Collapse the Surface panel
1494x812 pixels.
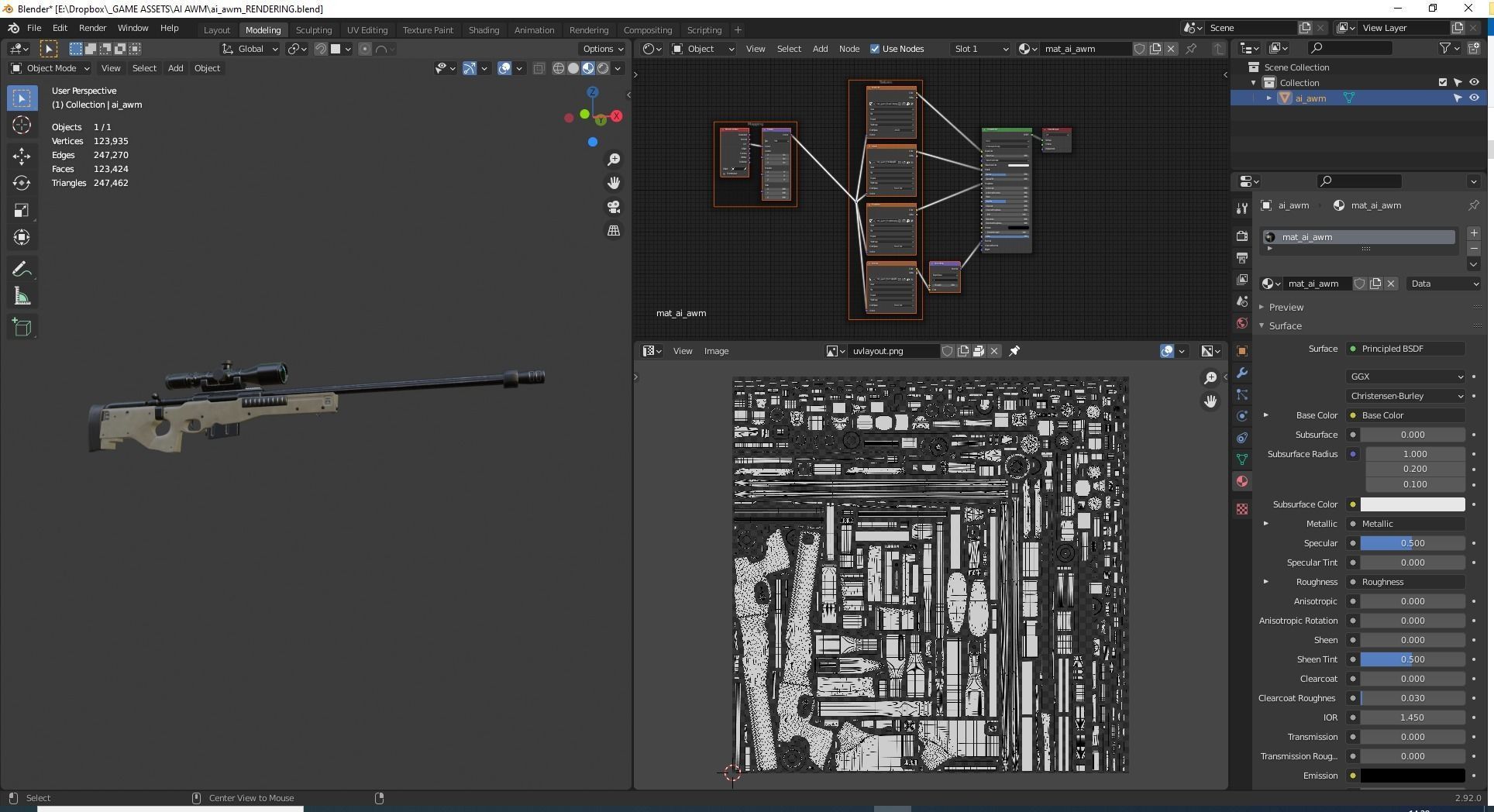pyautogui.click(x=1286, y=325)
